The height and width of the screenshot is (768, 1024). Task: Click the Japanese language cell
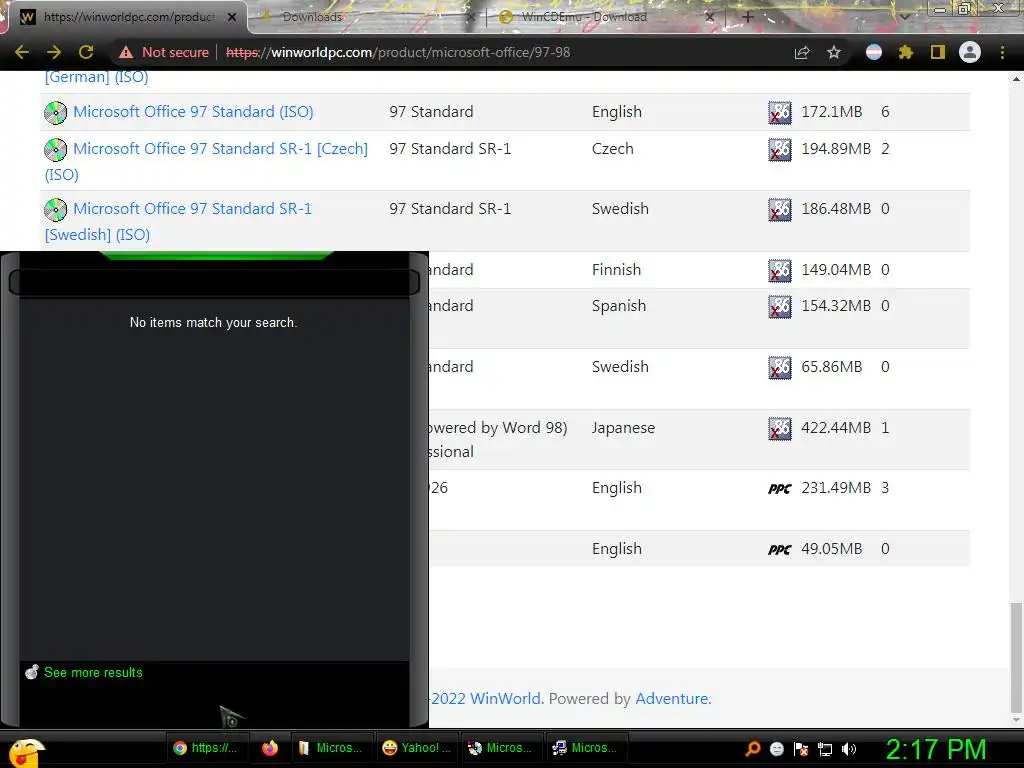click(623, 428)
